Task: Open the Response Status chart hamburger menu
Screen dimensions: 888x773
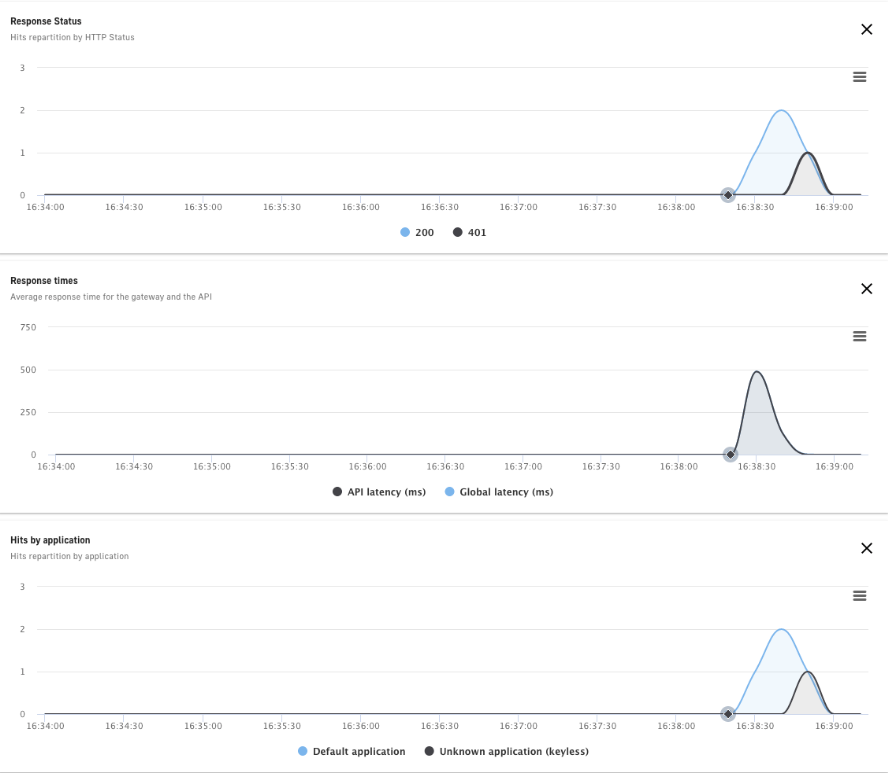Action: pyautogui.click(x=859, y=77)
